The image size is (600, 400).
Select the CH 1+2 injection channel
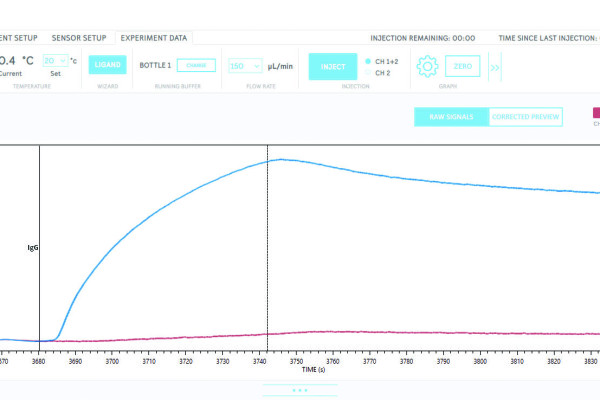pos(368,61)
